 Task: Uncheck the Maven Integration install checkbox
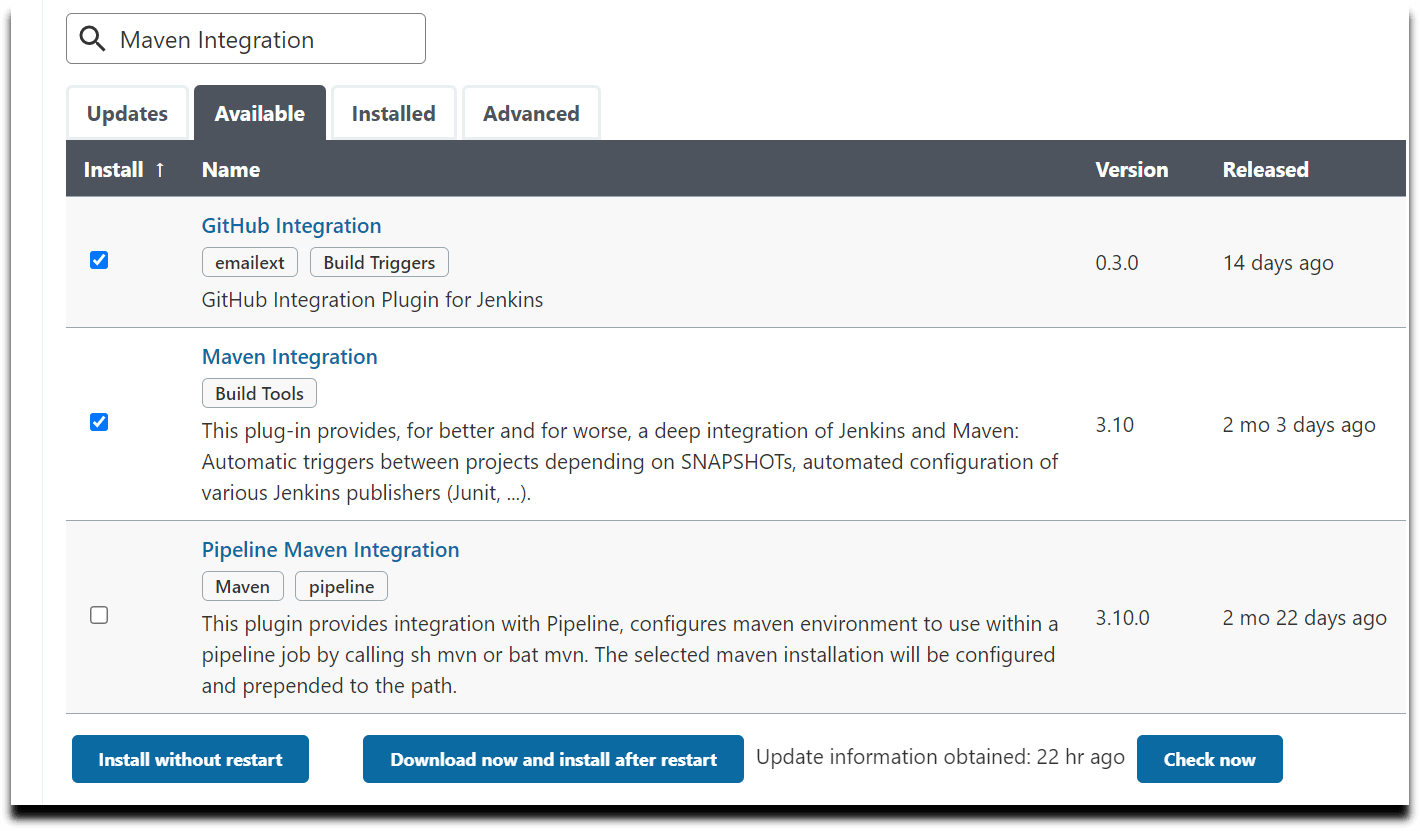(99, 422)
